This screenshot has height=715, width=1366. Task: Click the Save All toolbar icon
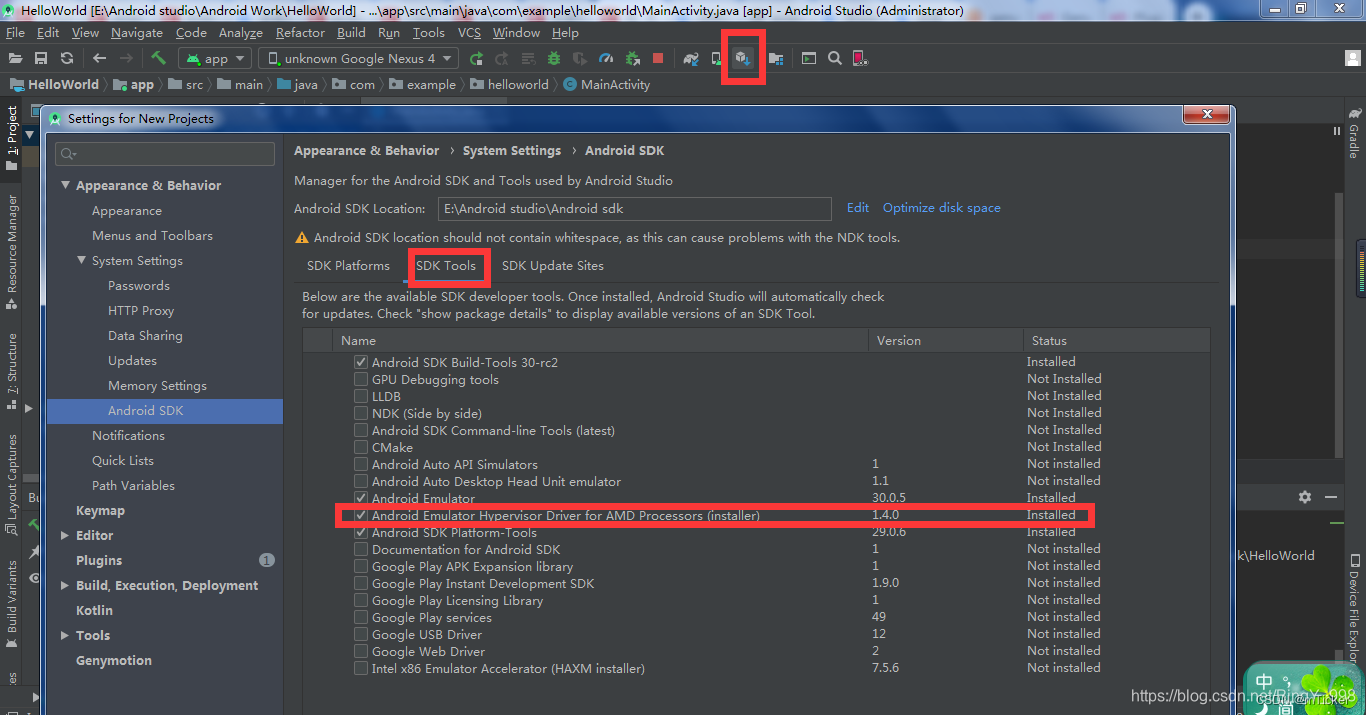coord(41,59)
